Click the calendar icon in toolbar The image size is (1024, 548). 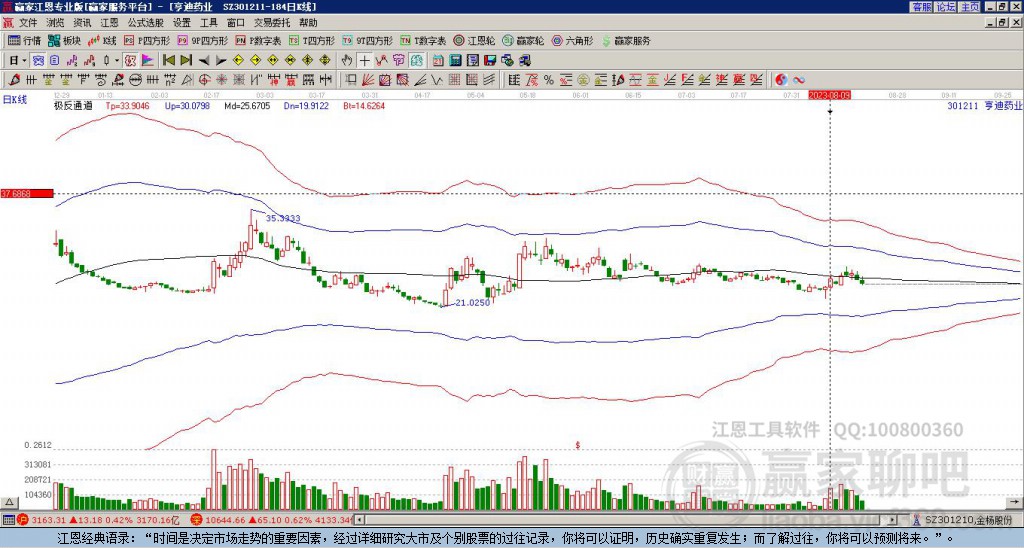[438, 60]
